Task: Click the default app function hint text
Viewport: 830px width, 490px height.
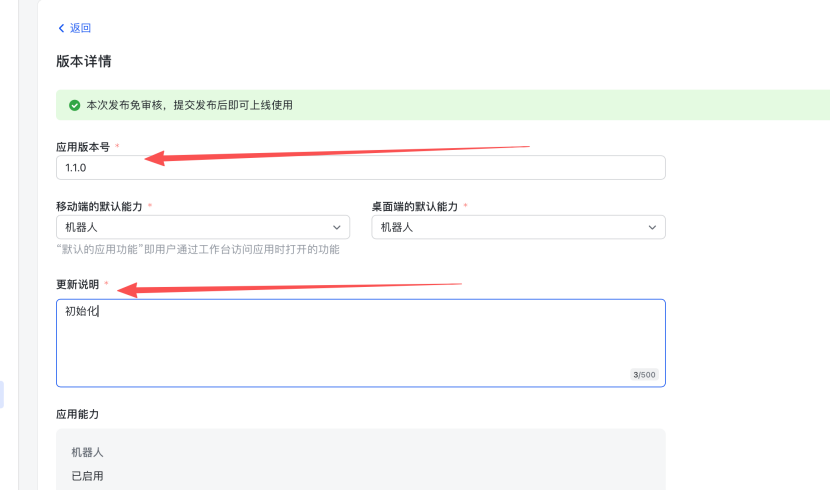Action: pos(197,249)
